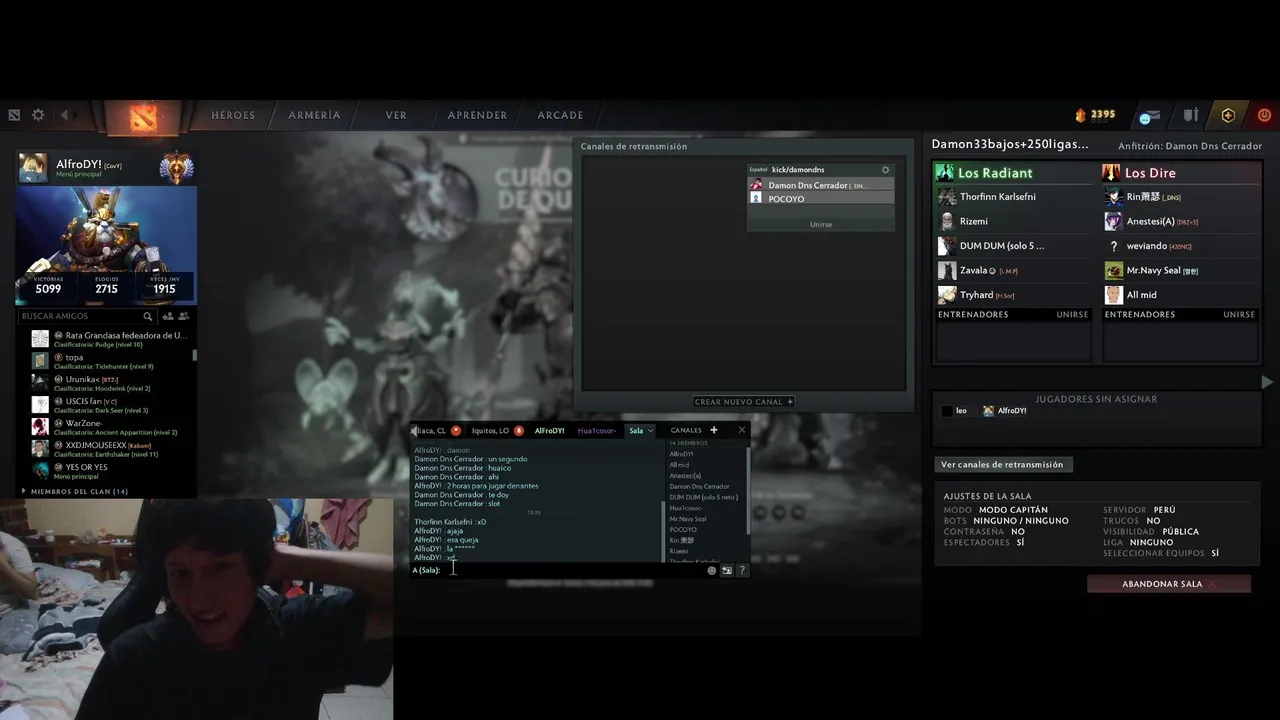Open the Héroes menu
Viewport: 1280px width, 720px height.
tap(233, 115)
